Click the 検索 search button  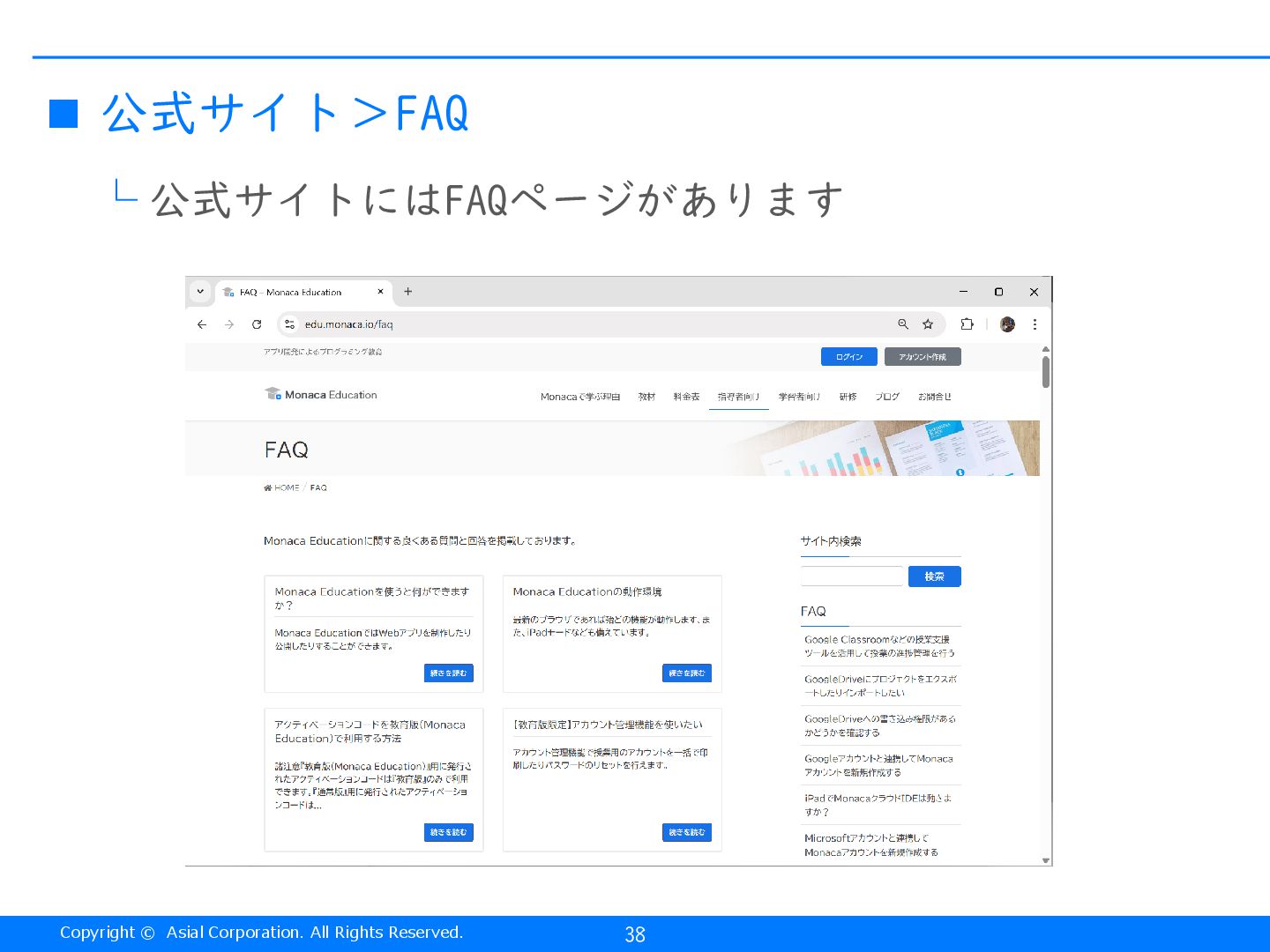[934, 576]
